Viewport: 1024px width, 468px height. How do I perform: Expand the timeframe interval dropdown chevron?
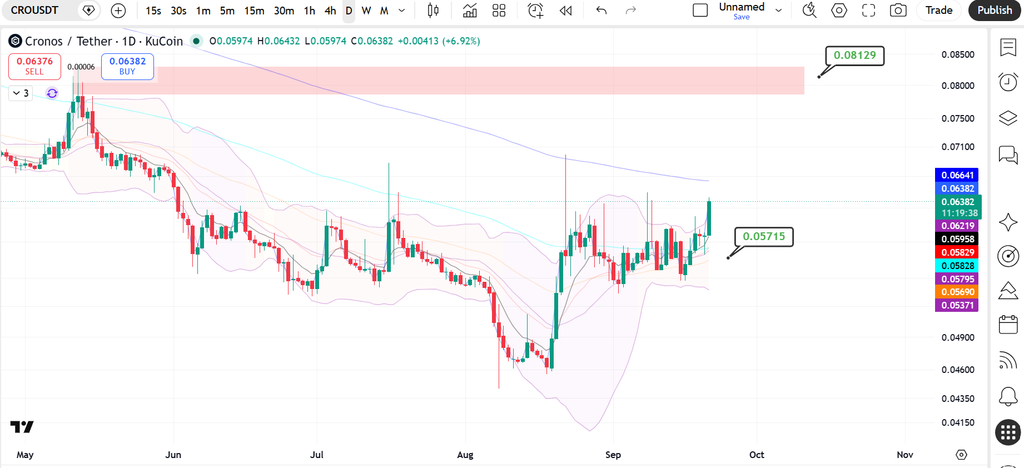coord(402,10)
